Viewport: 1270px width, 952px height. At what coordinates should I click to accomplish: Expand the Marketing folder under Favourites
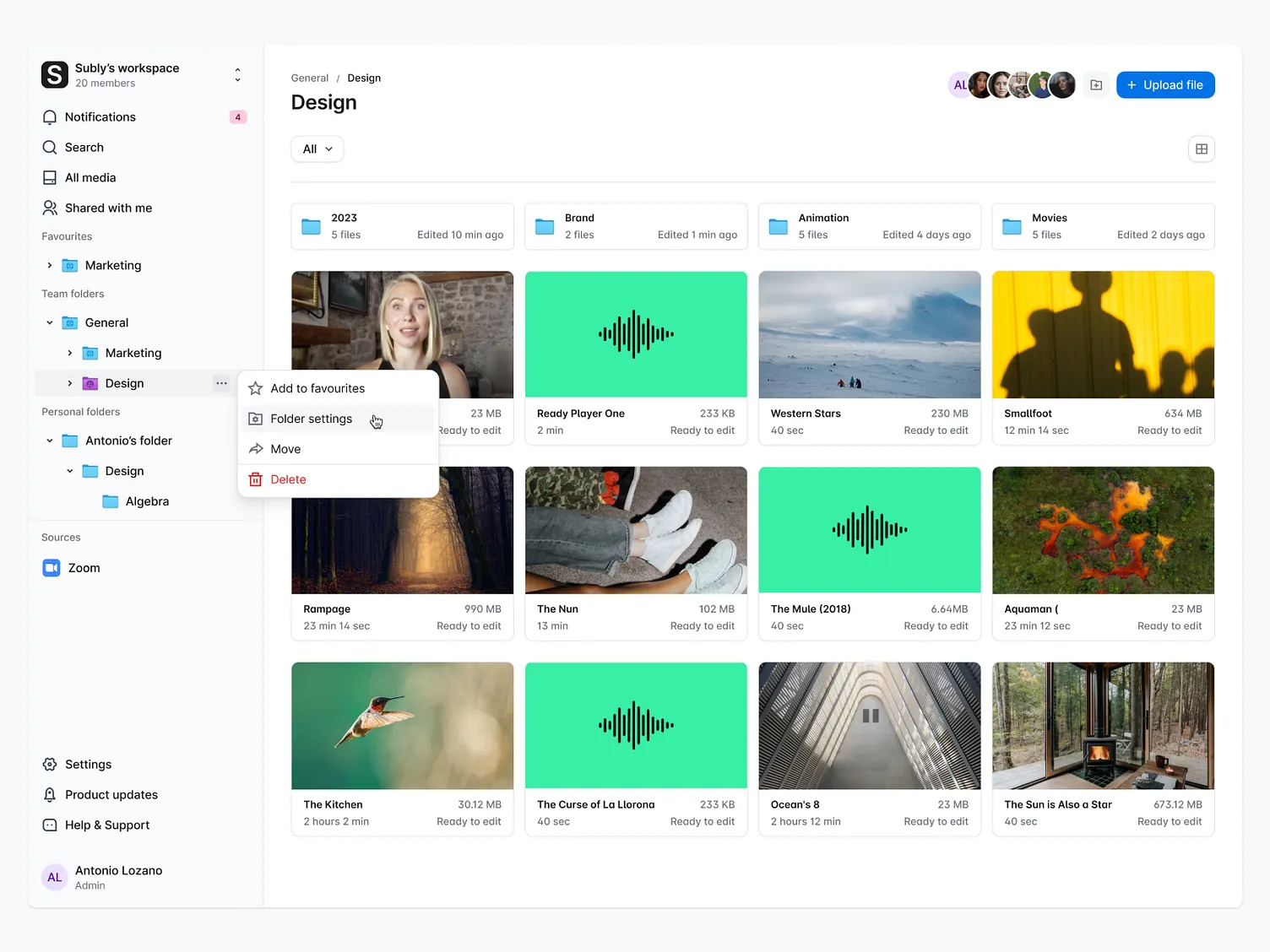[50, 265]
